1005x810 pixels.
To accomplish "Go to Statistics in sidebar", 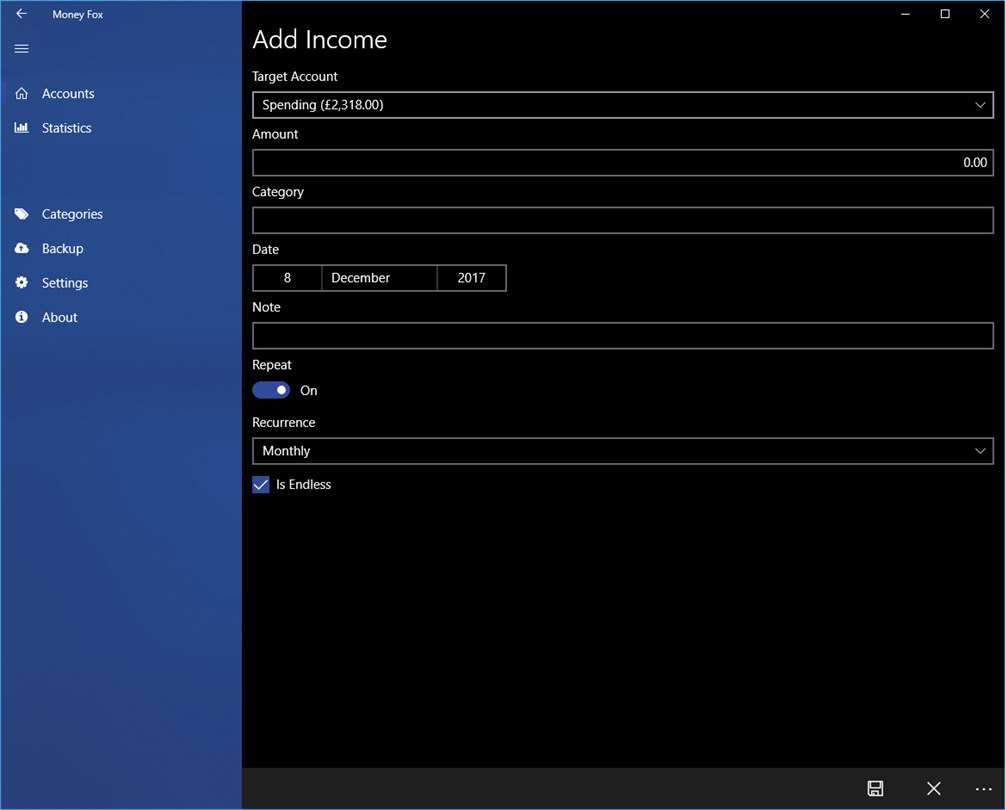I will pos(67,128).
